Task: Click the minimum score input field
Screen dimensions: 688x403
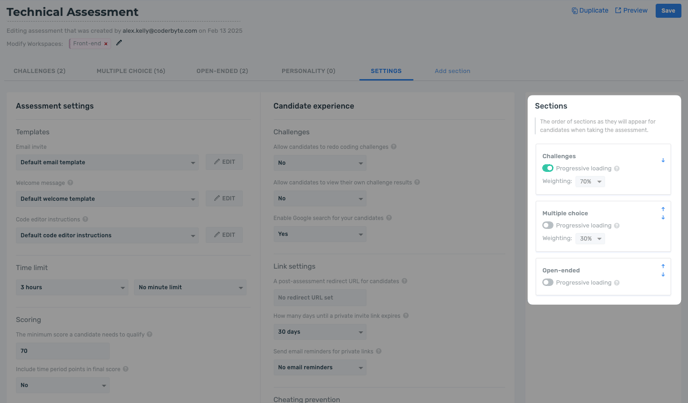Action: click(62, 351)
